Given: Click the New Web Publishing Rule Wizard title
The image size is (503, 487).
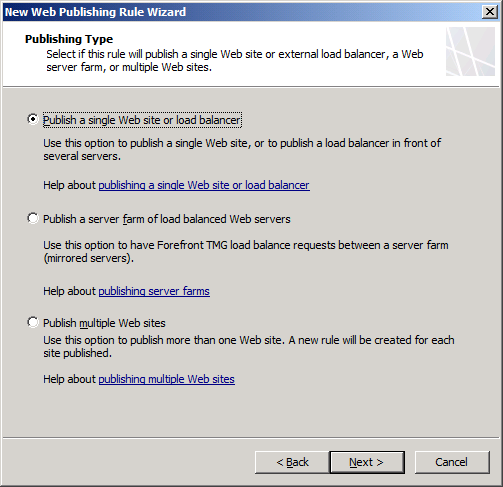Looking at the screenshot, I should tap(95, 12).
